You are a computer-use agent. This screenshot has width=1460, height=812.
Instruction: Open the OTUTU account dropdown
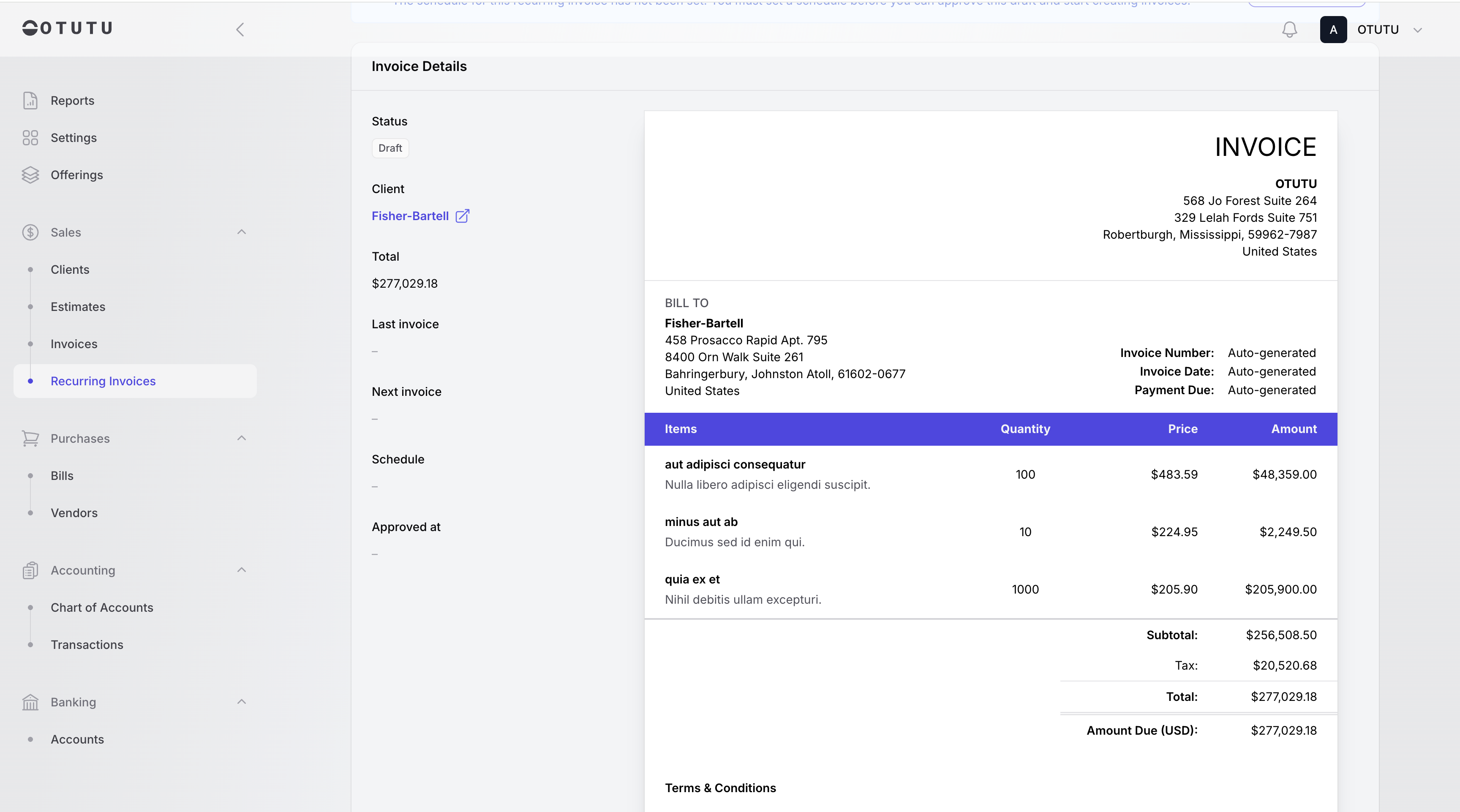(x=1417, y=30)
